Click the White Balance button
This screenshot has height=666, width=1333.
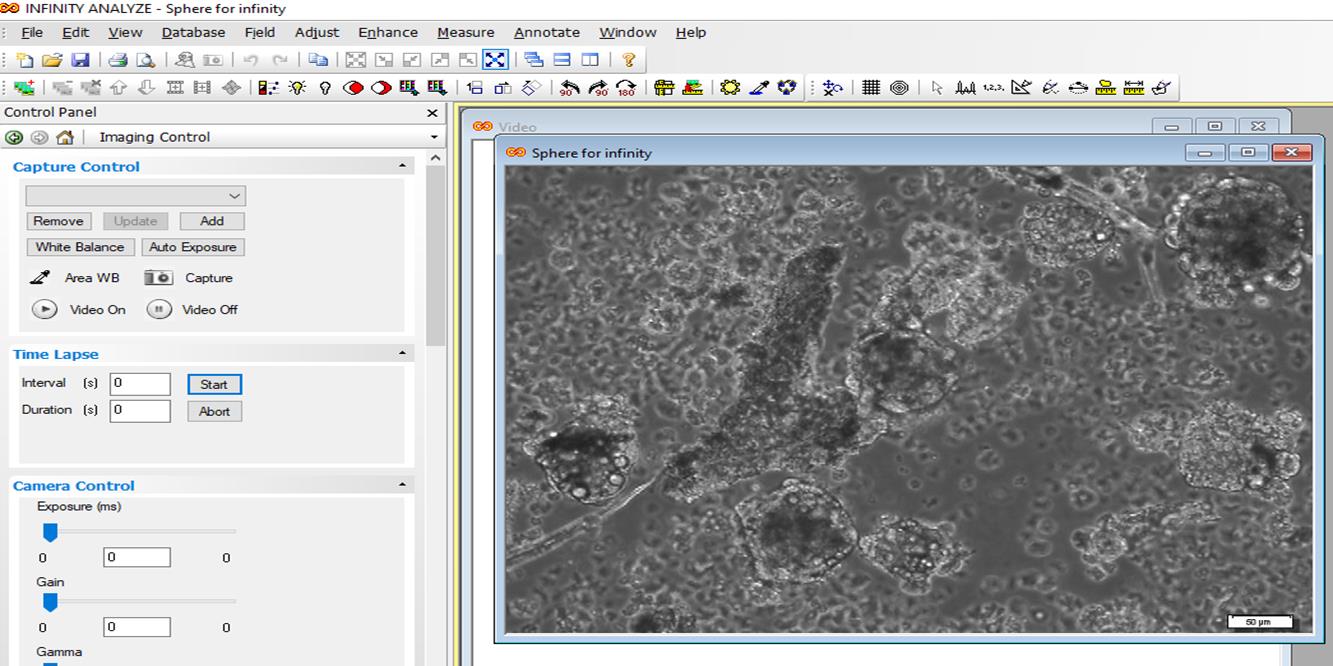[80, 247]
